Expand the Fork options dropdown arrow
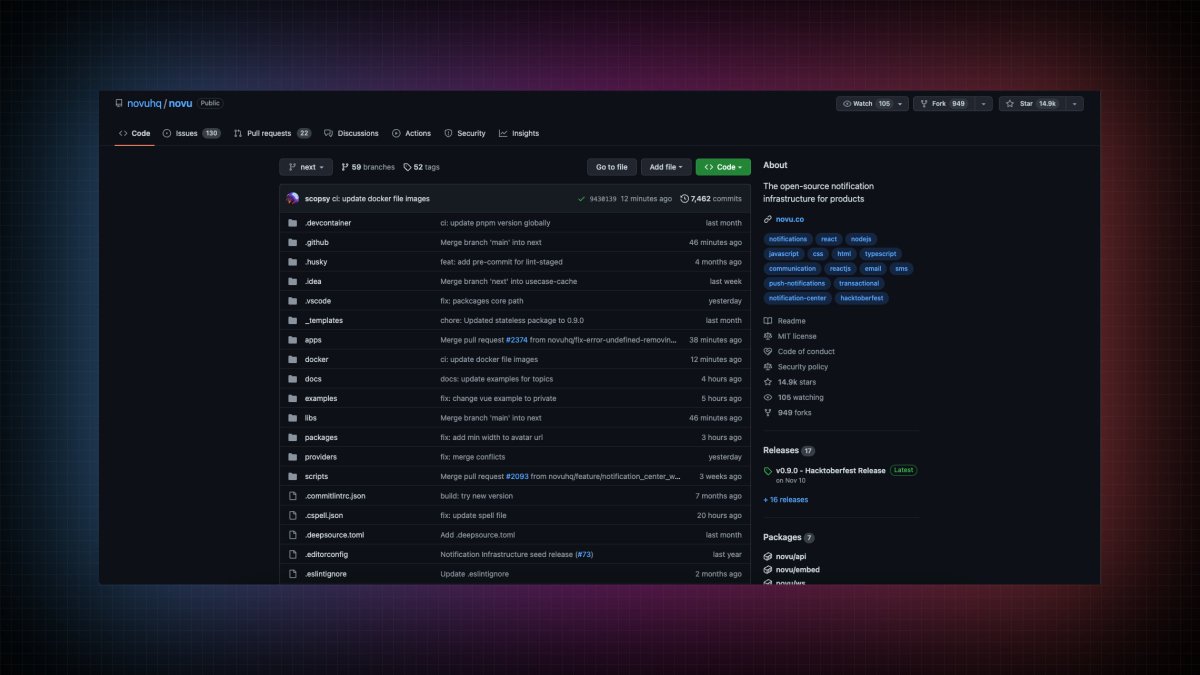 (x=985, y=104)
